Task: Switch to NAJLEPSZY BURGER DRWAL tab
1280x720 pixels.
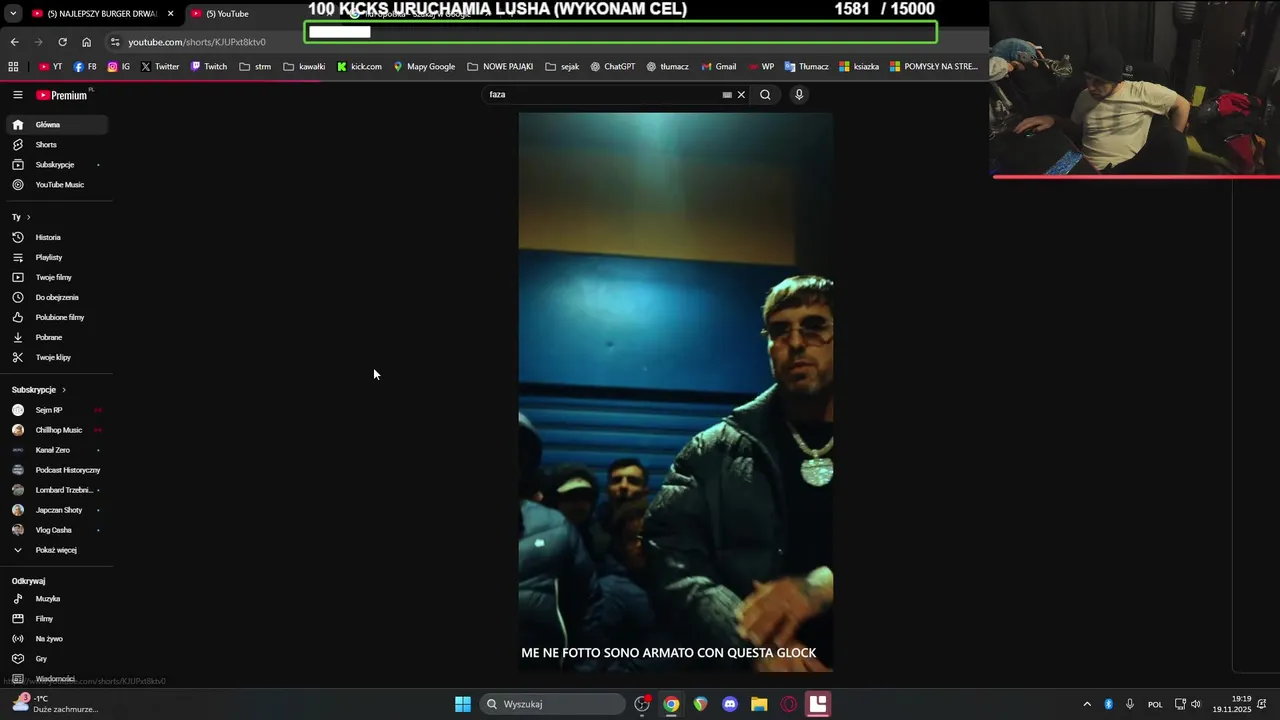Action: (x=103, y=14)
